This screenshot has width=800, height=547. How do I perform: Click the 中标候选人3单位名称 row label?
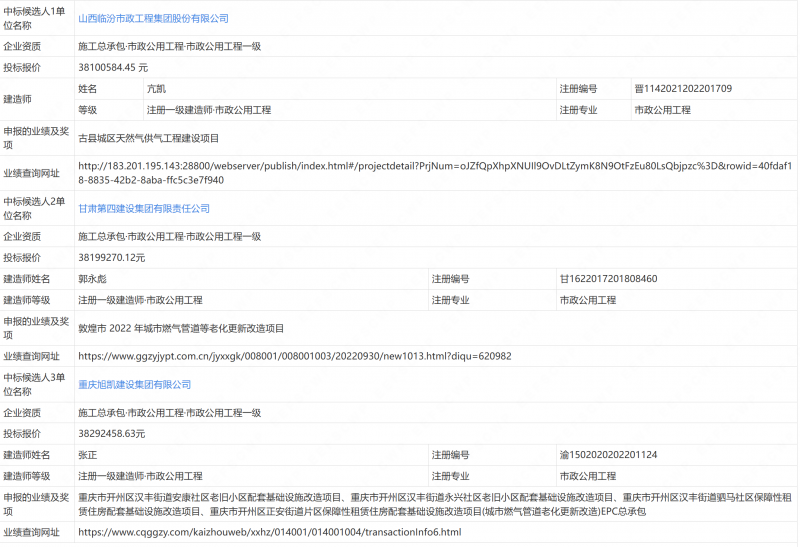tap(35, 384)
